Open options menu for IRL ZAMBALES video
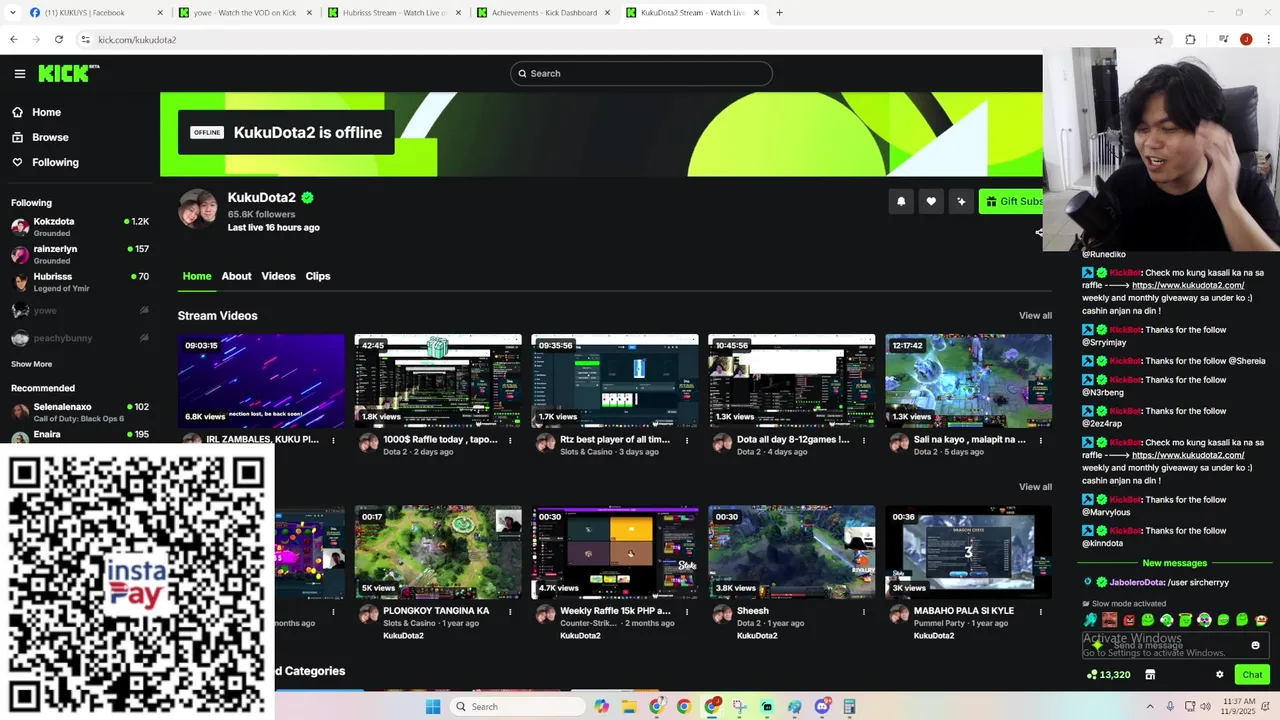The image size is (1280, 720). 333,440
